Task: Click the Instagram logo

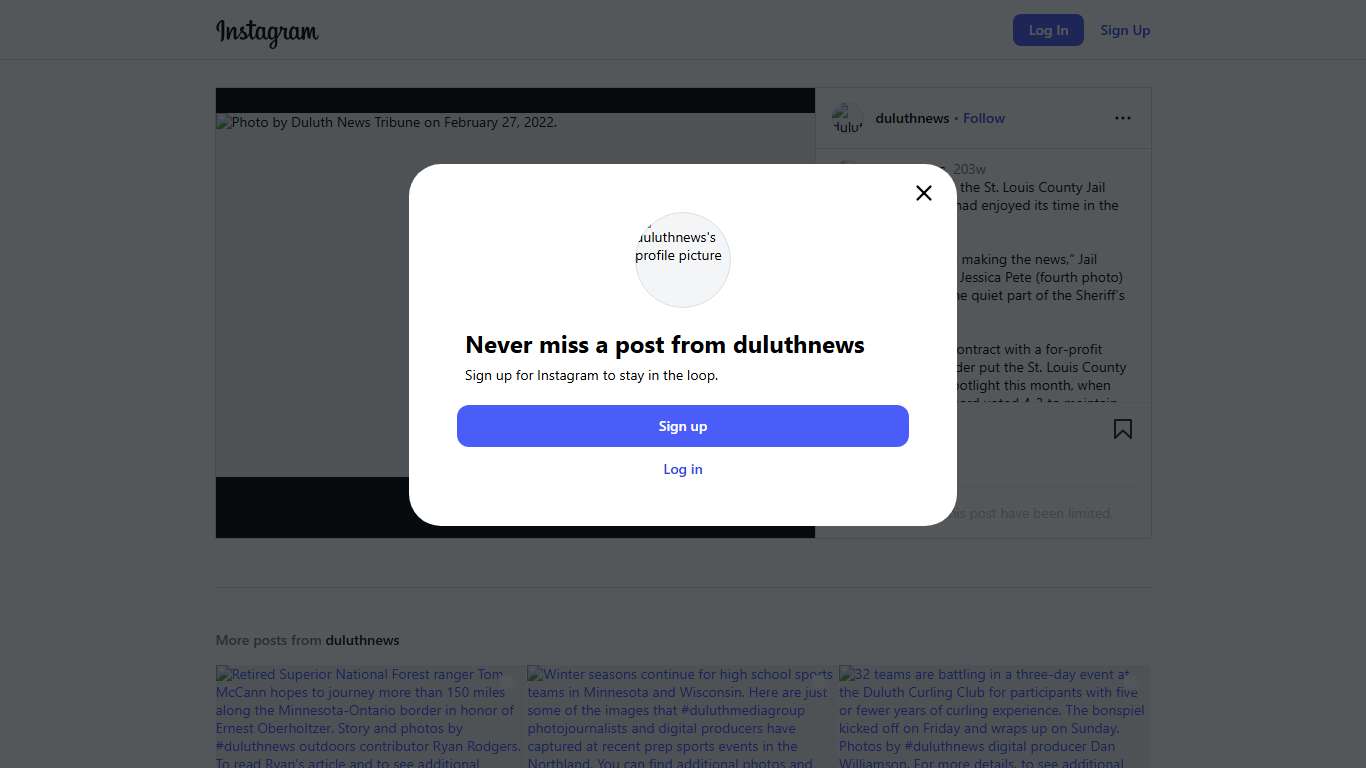Action: [x=267, y=31]
